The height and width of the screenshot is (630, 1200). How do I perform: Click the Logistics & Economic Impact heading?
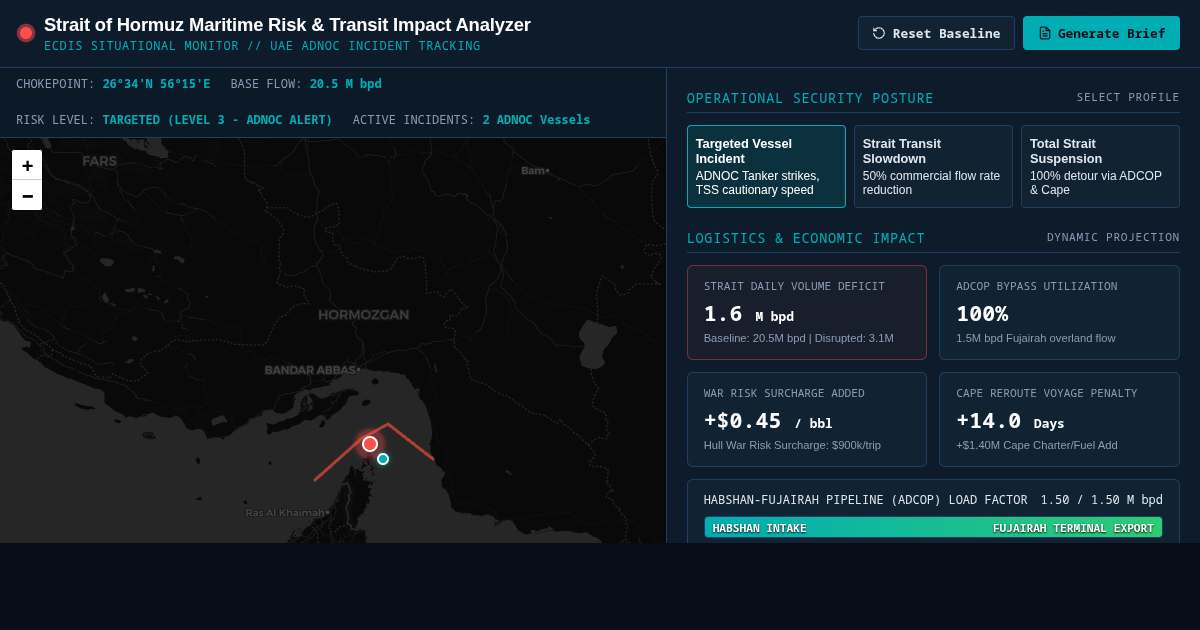pyautogui.click(x=806, y=238)
